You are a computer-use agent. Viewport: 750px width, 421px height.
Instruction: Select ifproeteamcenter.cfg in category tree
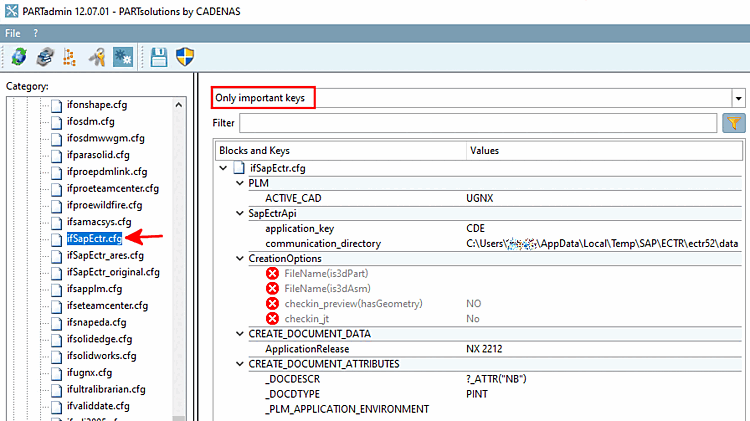[112, 188]
